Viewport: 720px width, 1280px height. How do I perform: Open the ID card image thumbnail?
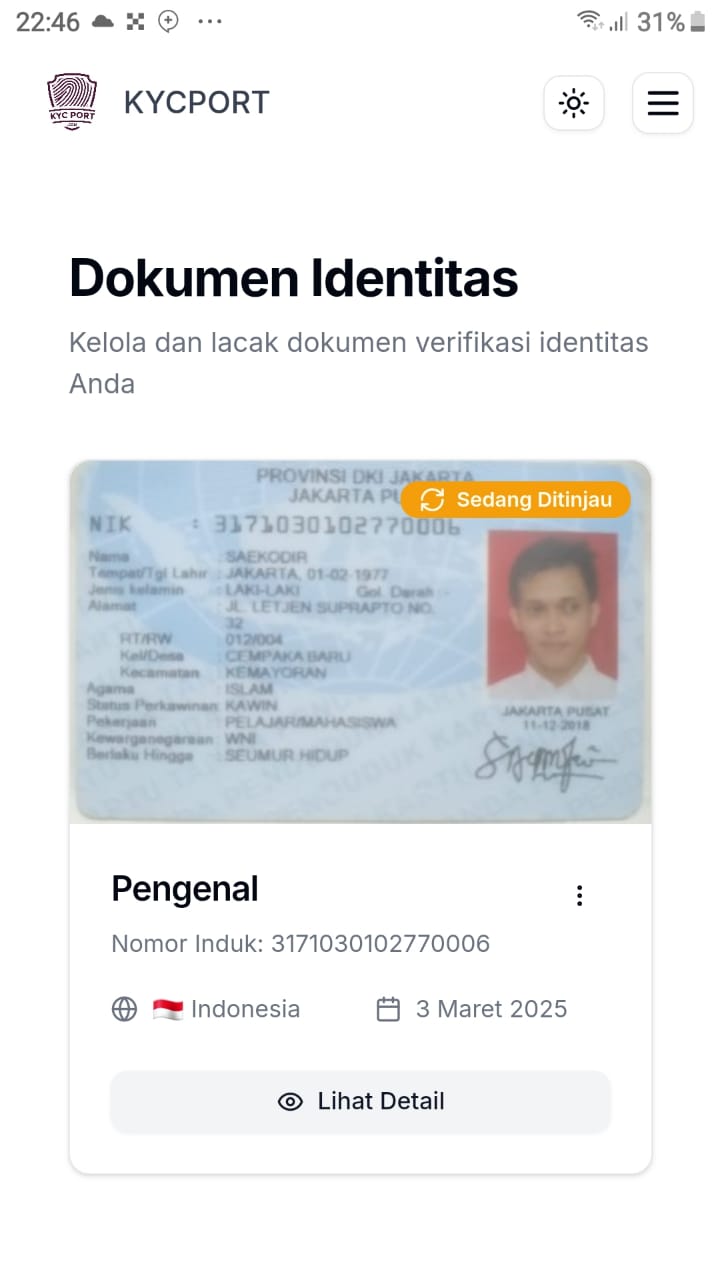pos(360,642)
